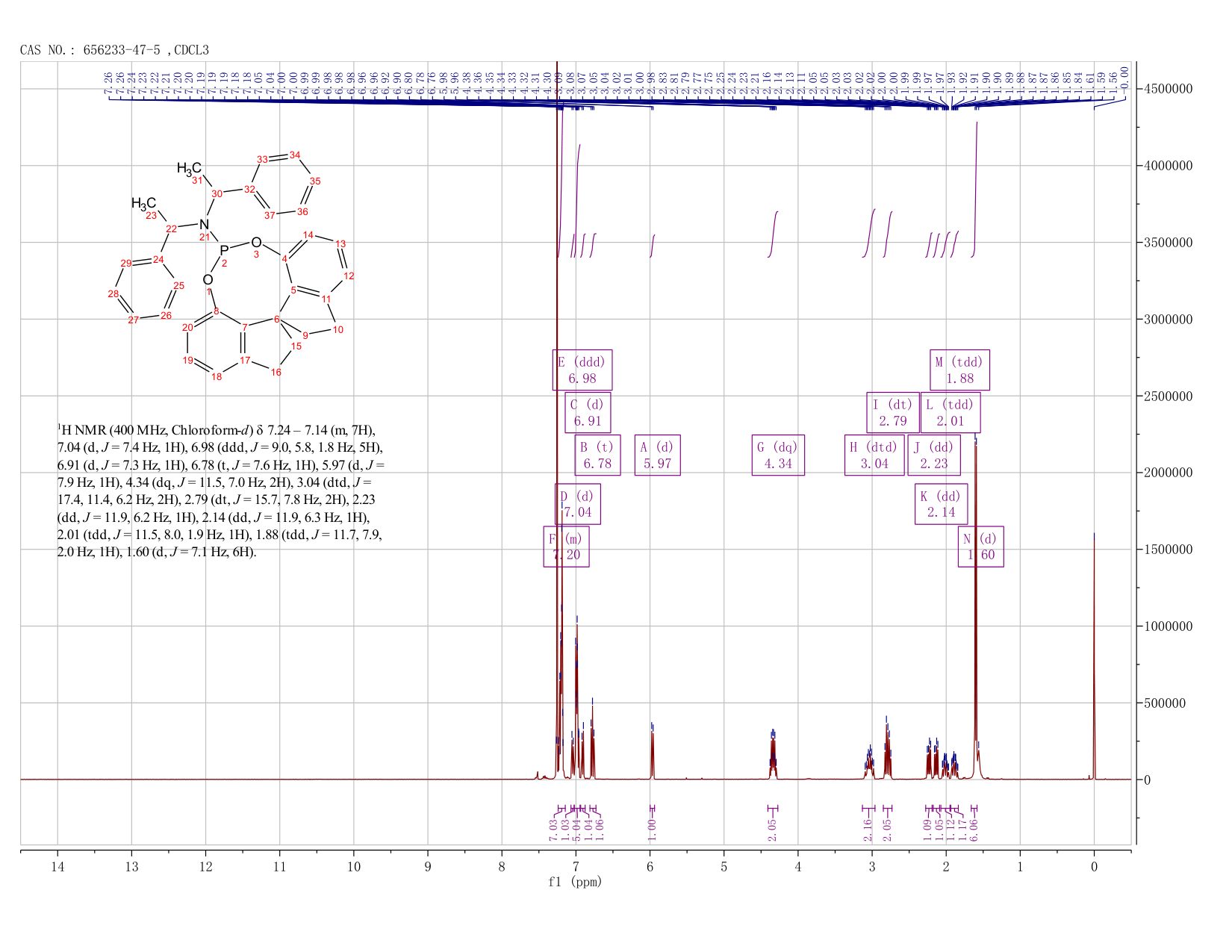Click the phosphorus atom P in structure

click(224, 250)
